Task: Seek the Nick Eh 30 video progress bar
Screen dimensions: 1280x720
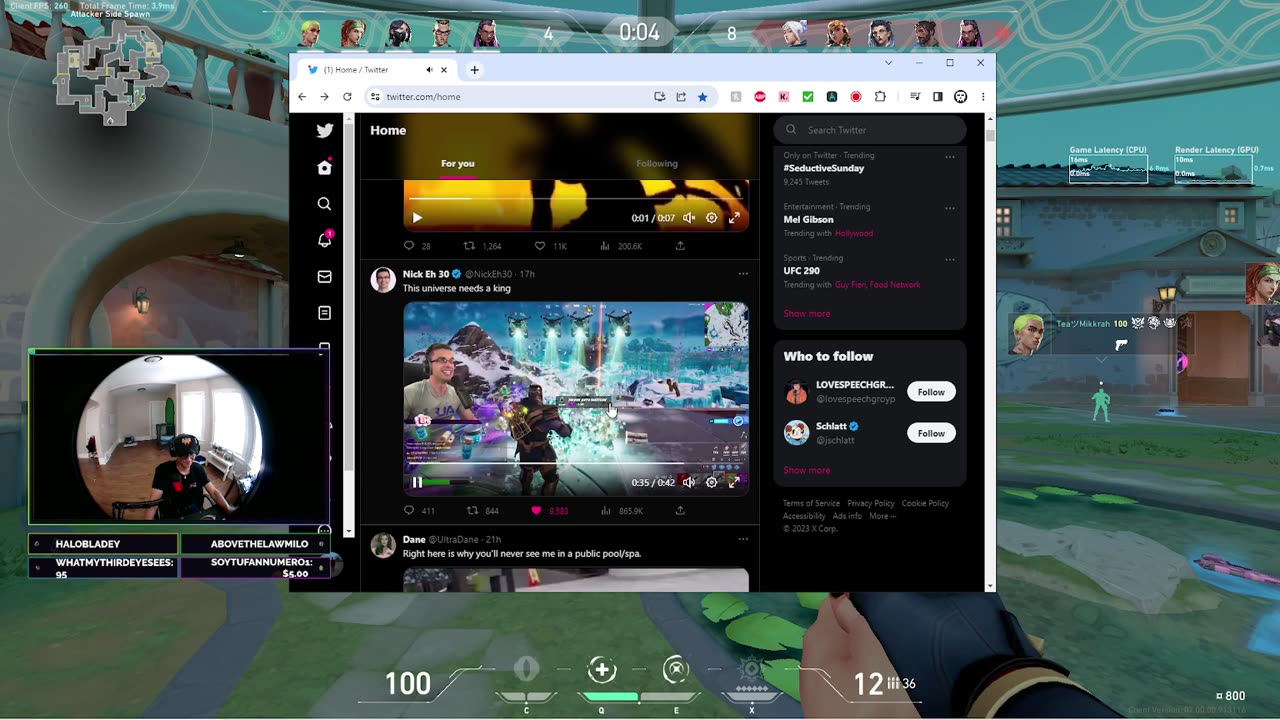Action: pos(576,463)
